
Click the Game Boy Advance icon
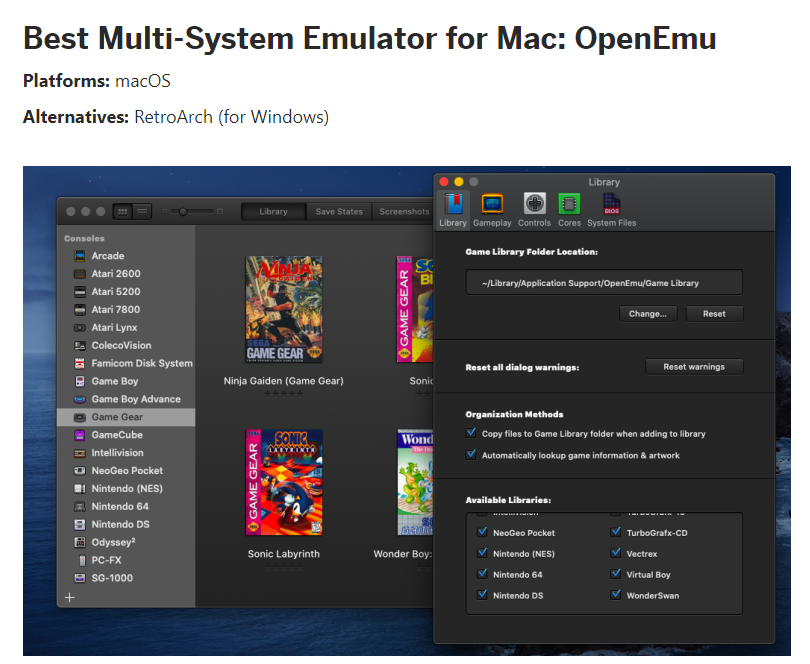80,399
